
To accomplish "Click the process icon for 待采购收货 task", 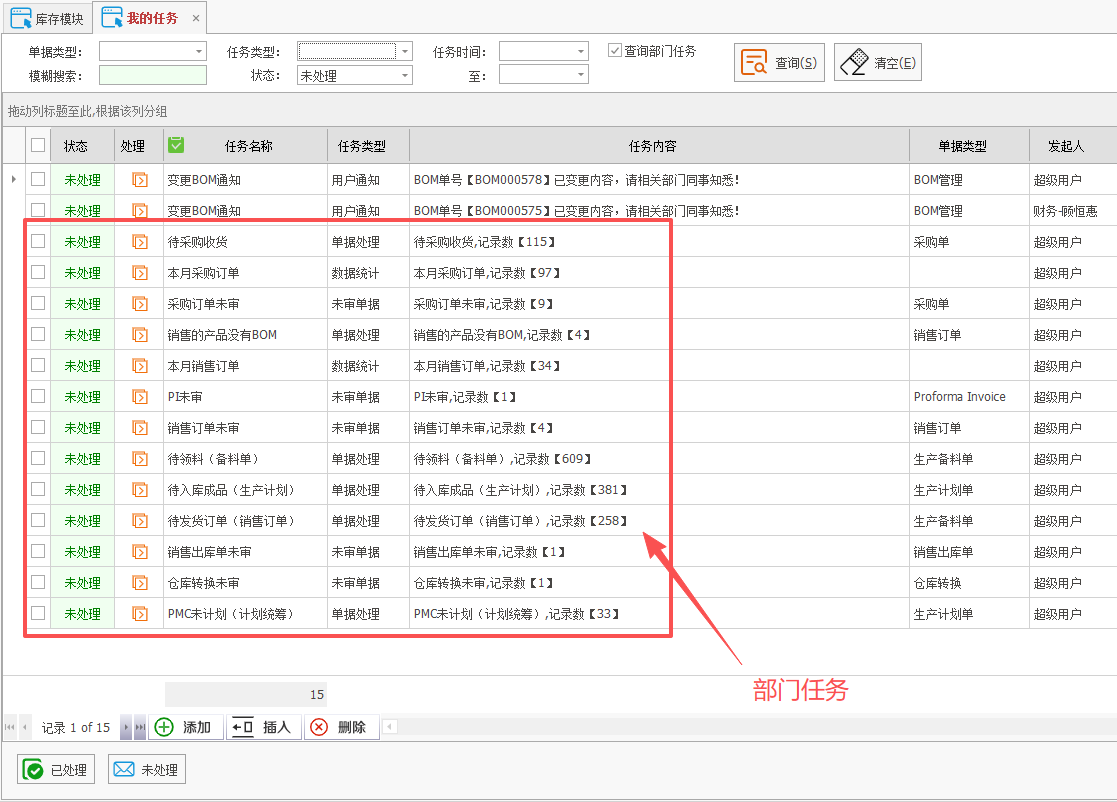I will click(139, 241).
